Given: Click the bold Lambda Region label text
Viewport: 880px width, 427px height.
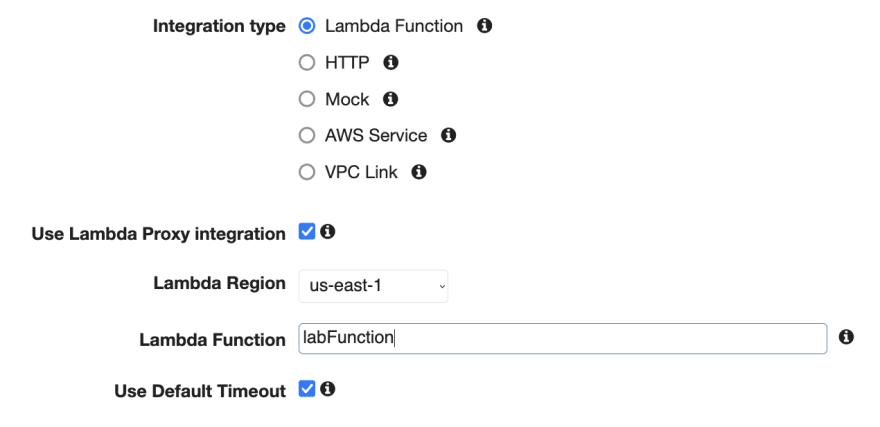Looking at the screenshot, I should coord(219,283).
